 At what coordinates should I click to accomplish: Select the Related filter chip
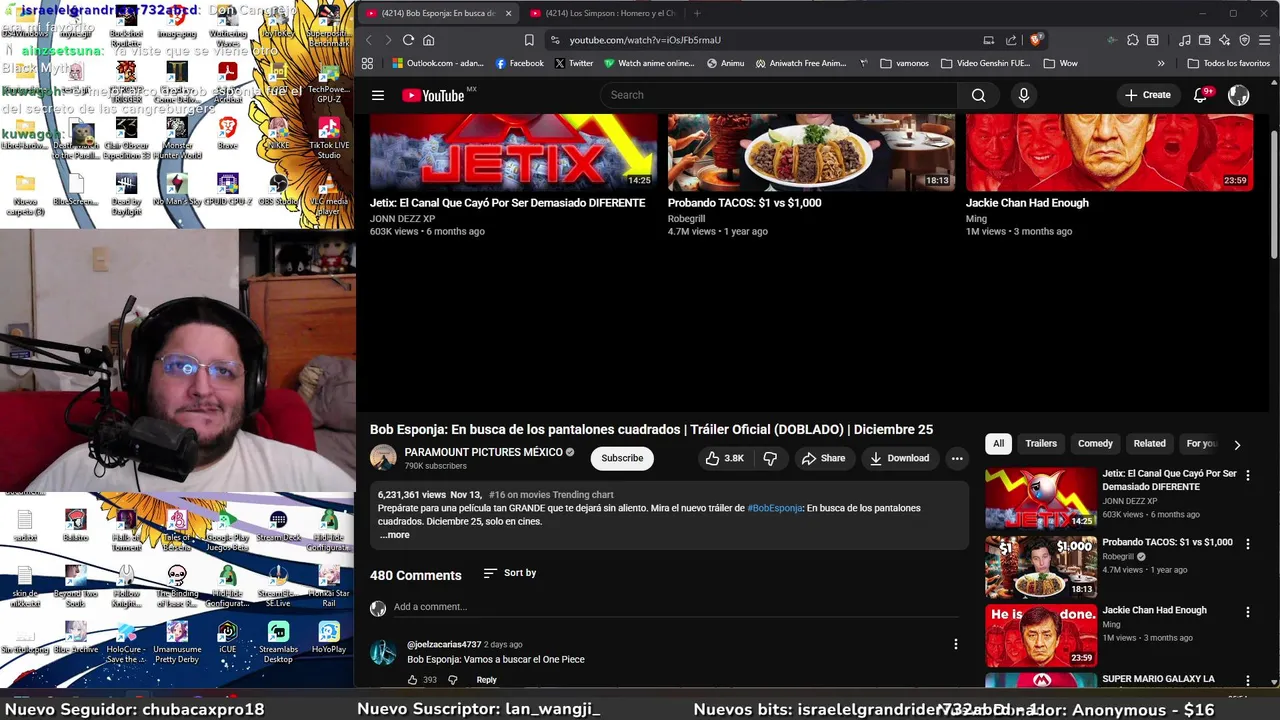coord(1149,444)
